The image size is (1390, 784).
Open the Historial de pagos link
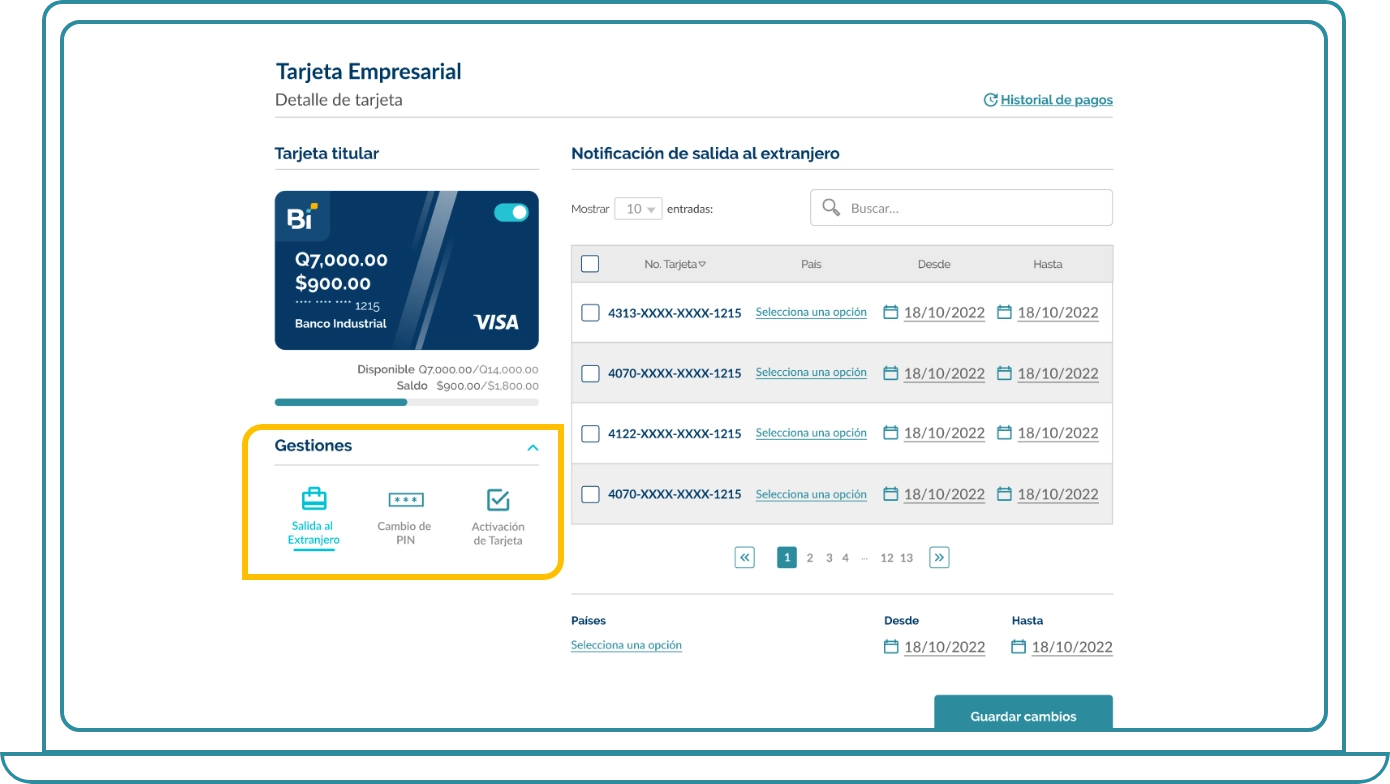[x=1057, y=100]
